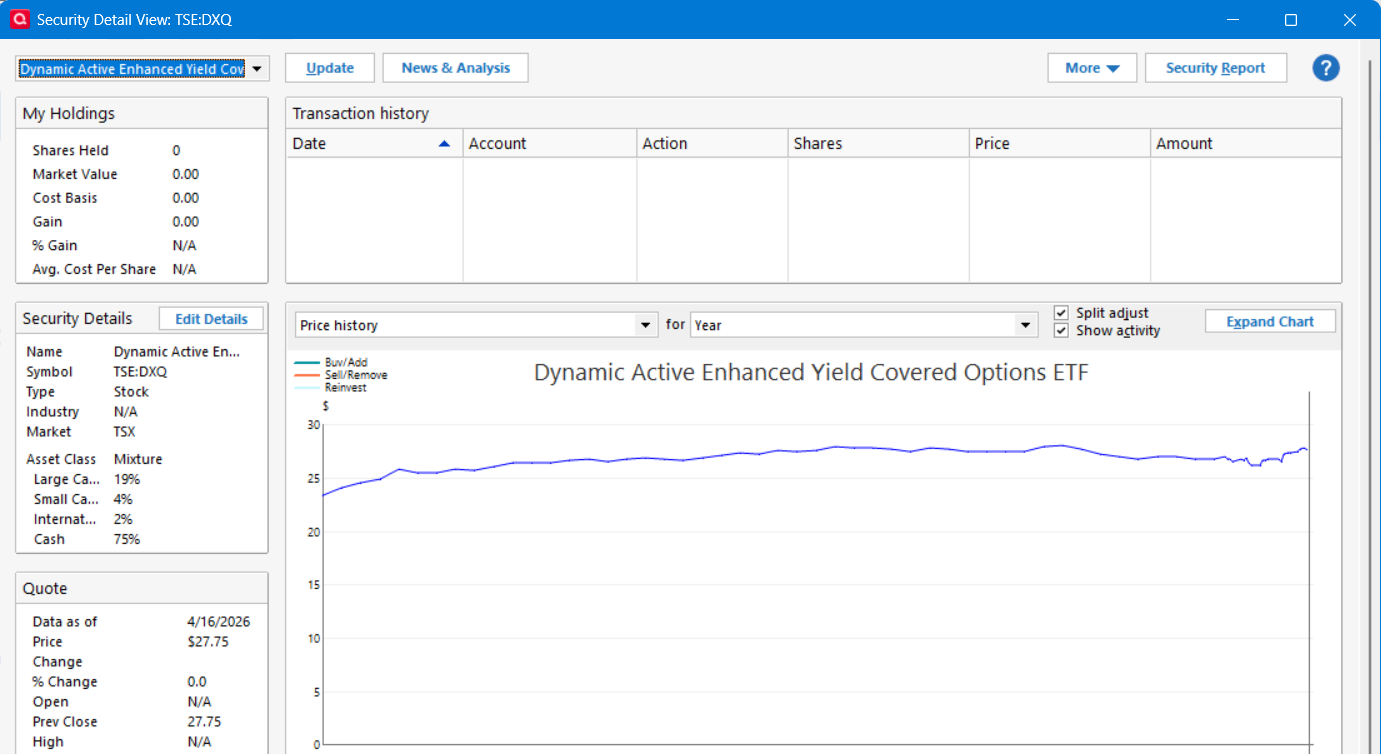
Task: Click the Quicken logo in title bar
Action: [x=18, y=19]
